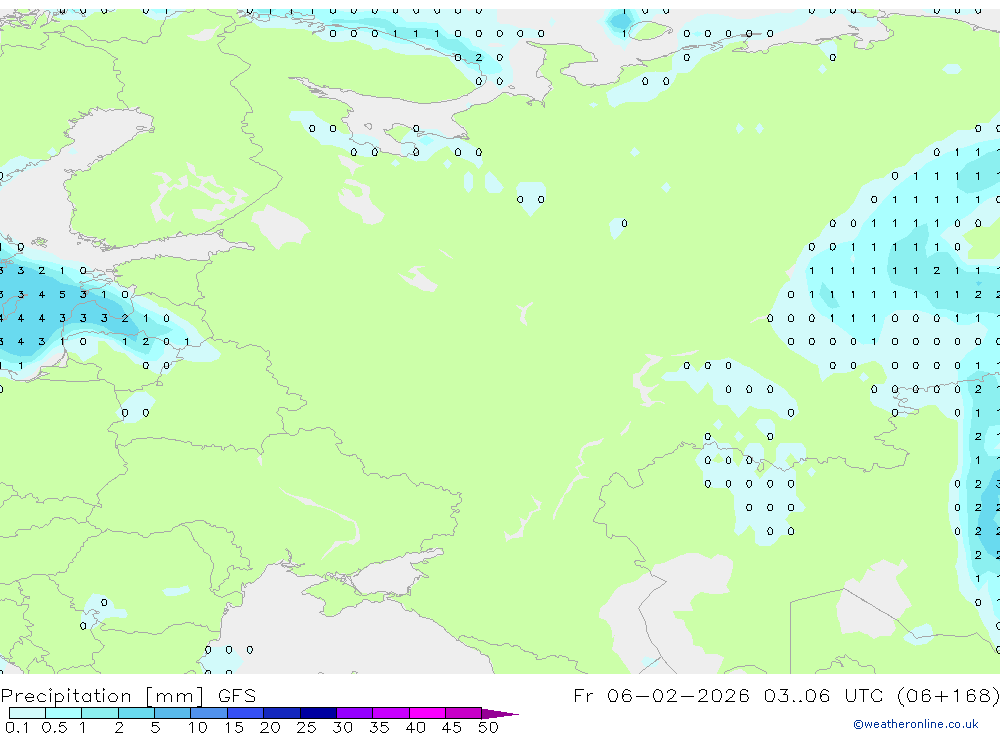
Task: Click the legend arrow tip above 50 mm
Action: (x=501, y=714)
